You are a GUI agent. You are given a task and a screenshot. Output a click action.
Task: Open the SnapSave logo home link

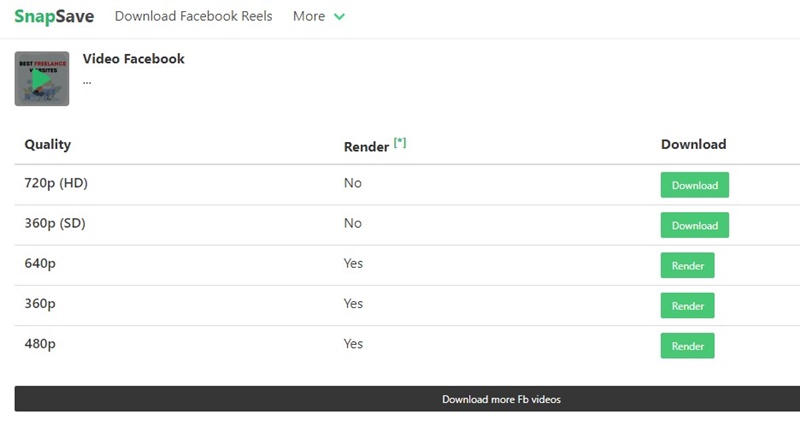[54, 16]
